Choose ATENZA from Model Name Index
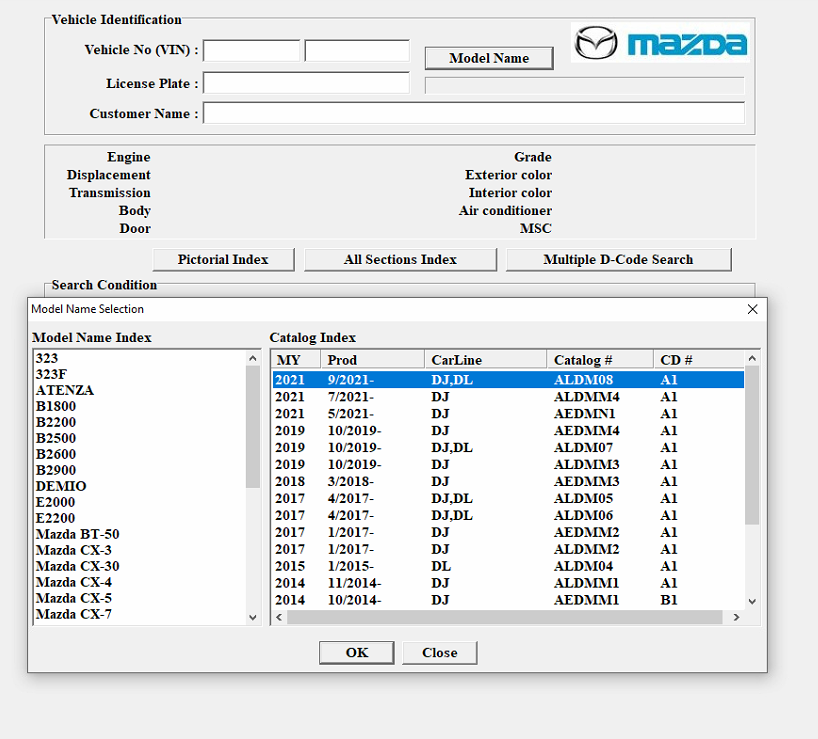 coord(64,390)
